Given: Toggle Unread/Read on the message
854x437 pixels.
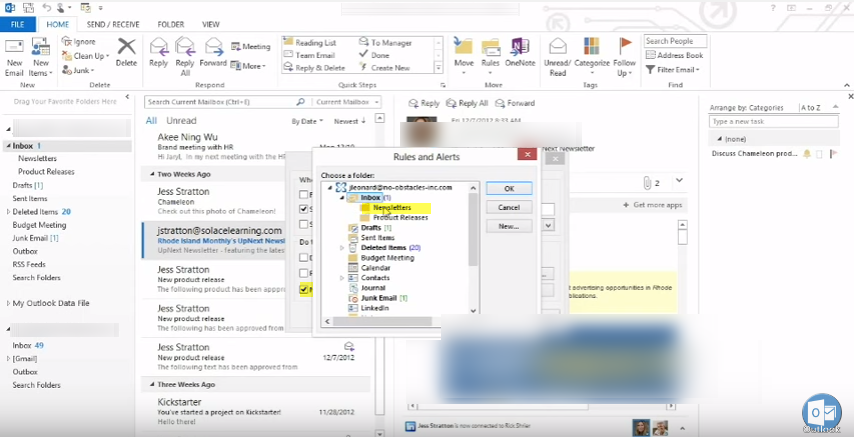Looking at the screenshot, I should pos(557,57).
